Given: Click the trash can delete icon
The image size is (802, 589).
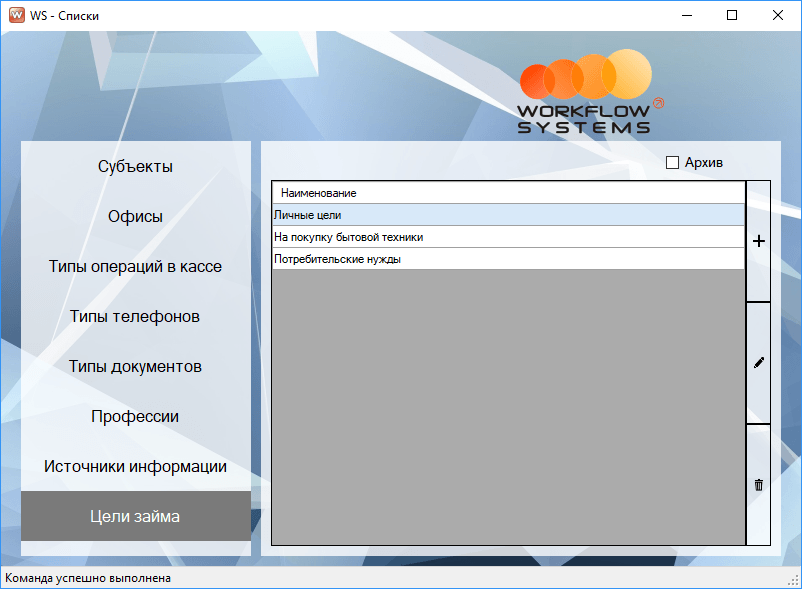Looking at the screenshot, I should tap(759, 485).
